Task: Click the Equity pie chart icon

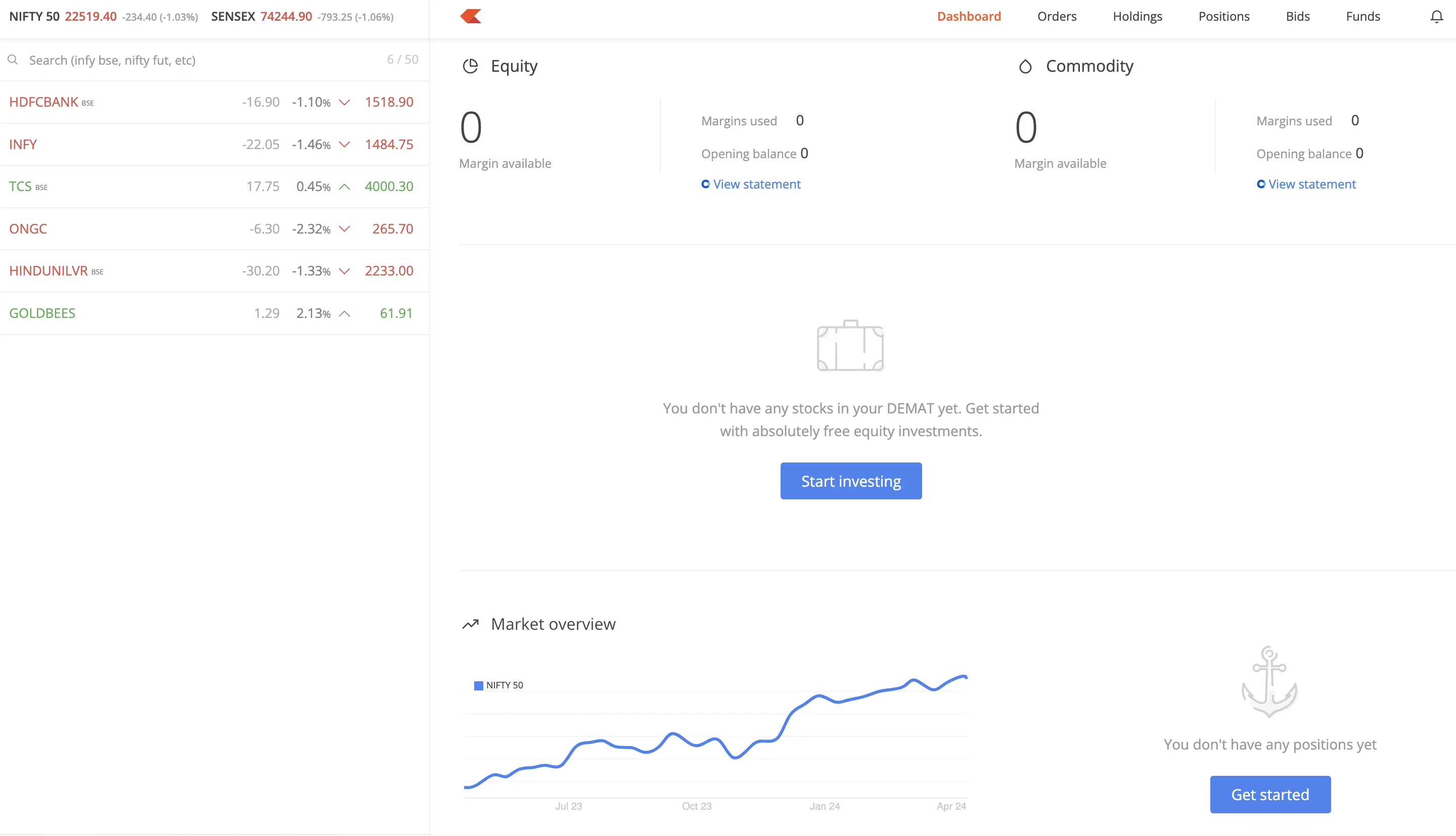Action: pos(470,66)
